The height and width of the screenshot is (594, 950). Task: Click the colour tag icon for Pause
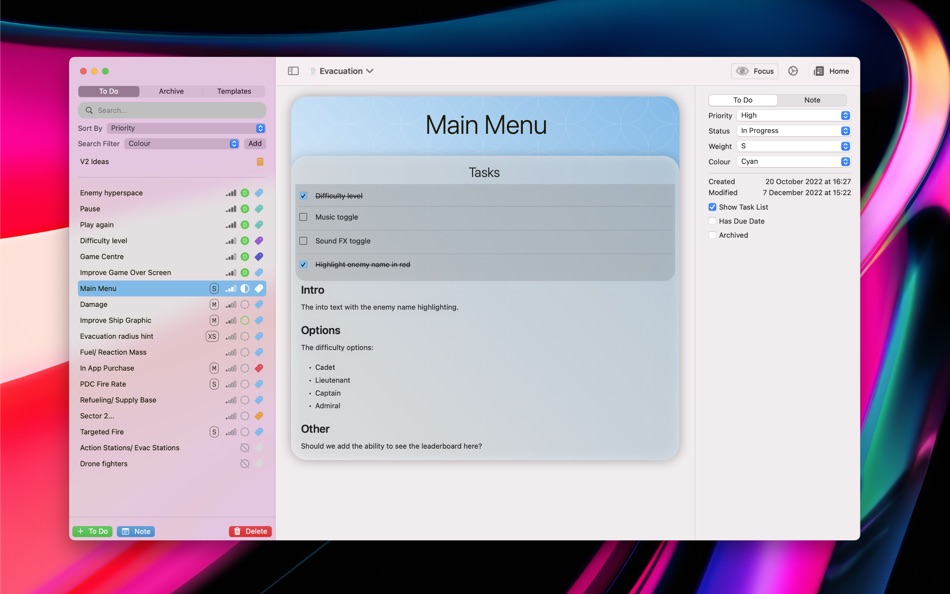[x=259, y=209]
